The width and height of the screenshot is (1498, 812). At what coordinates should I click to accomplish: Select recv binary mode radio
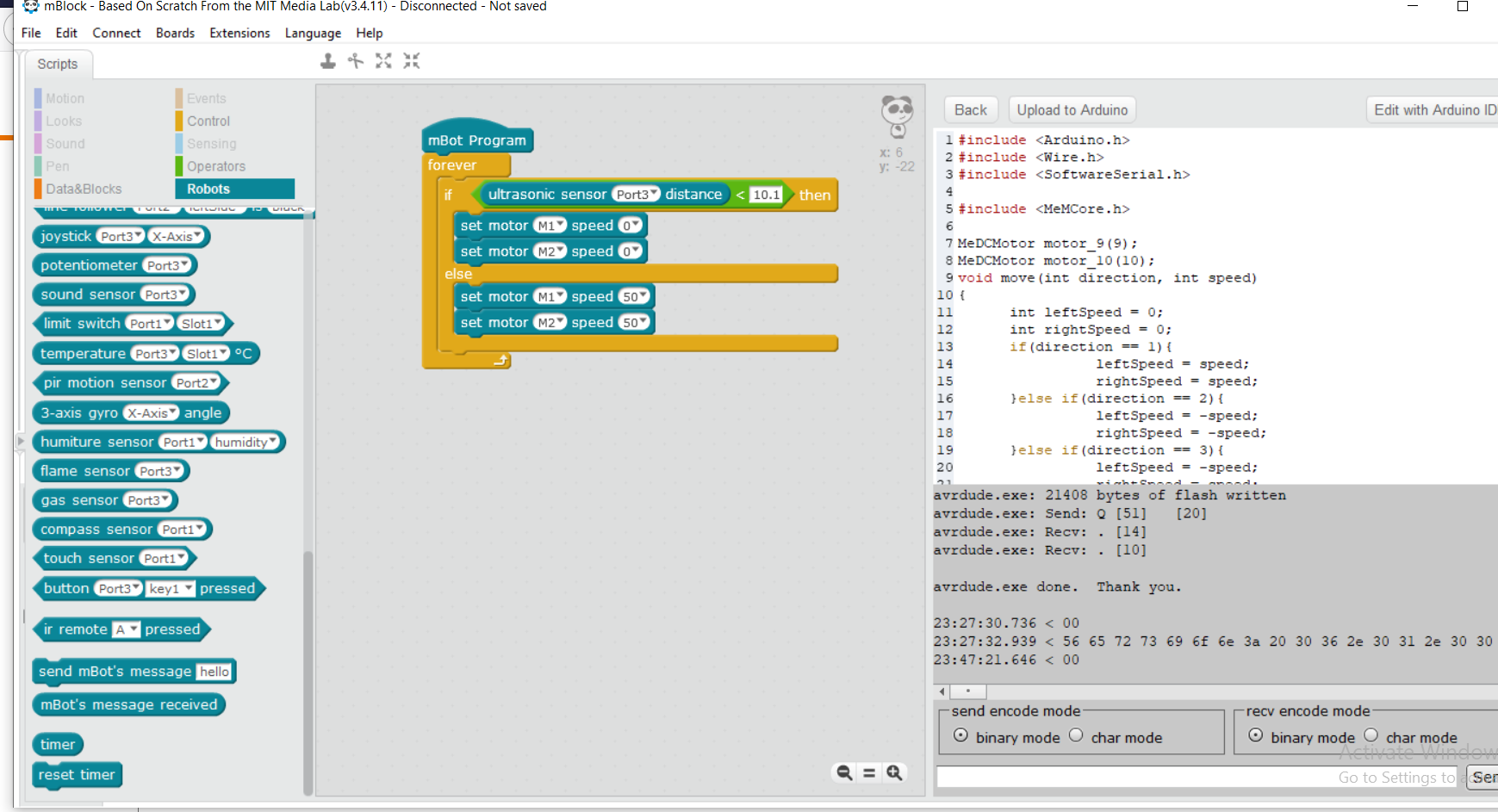tap(1256, 735)
